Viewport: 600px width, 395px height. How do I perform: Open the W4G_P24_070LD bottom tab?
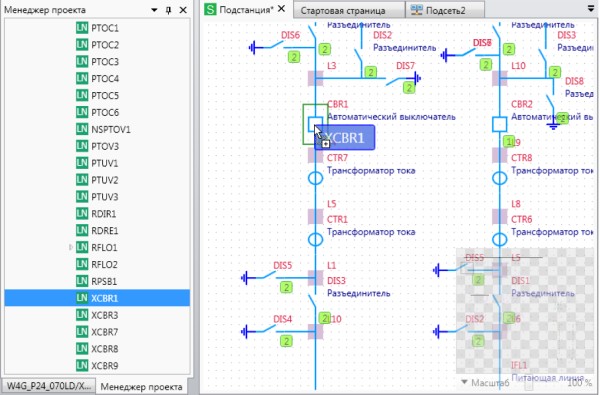[x=49, y=386]
